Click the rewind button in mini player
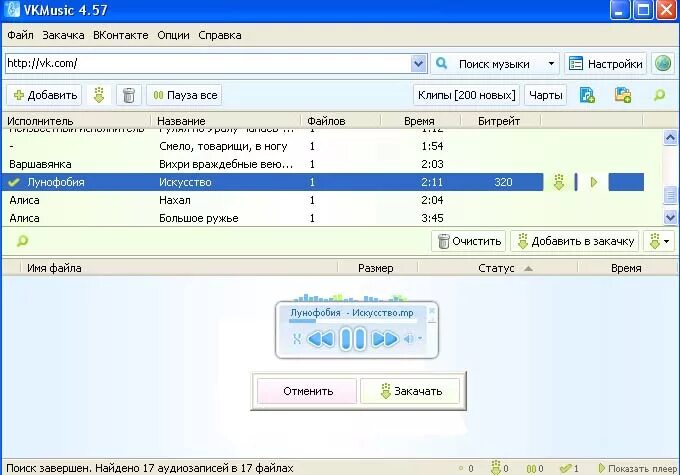This screenshot has width=680, height=475. click(321, 339)
